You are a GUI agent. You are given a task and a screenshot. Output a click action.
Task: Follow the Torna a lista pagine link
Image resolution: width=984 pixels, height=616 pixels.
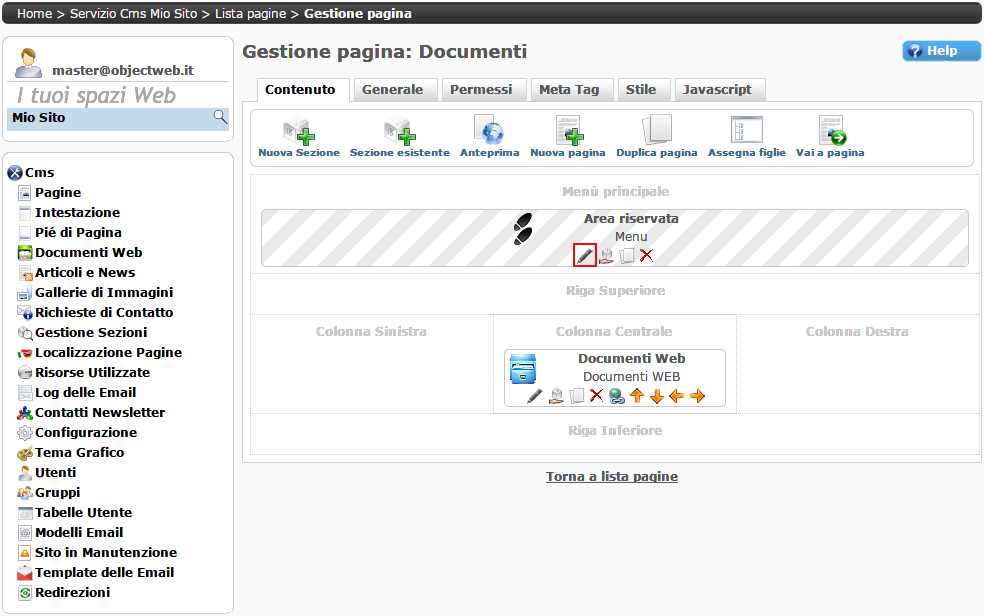611,477
